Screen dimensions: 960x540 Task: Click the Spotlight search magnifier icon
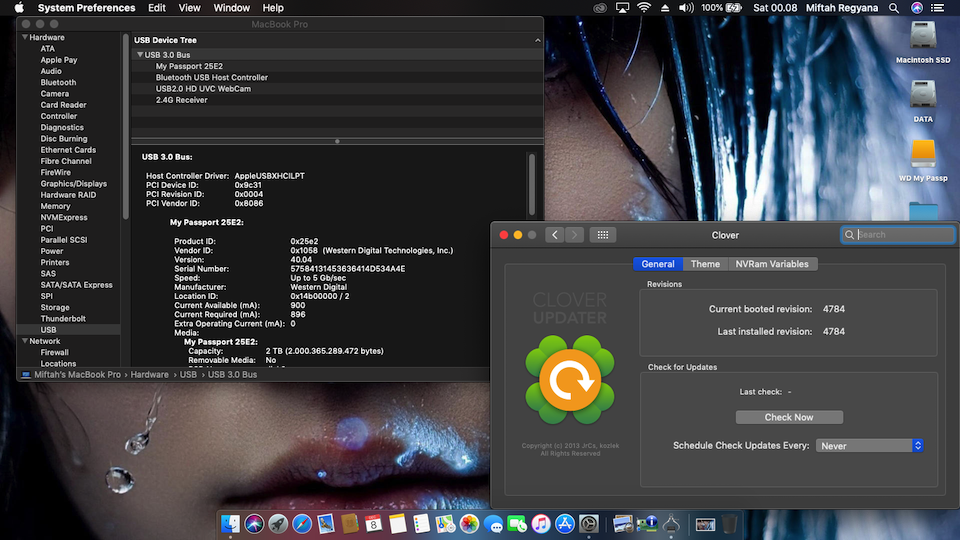(x=893, y=8)
